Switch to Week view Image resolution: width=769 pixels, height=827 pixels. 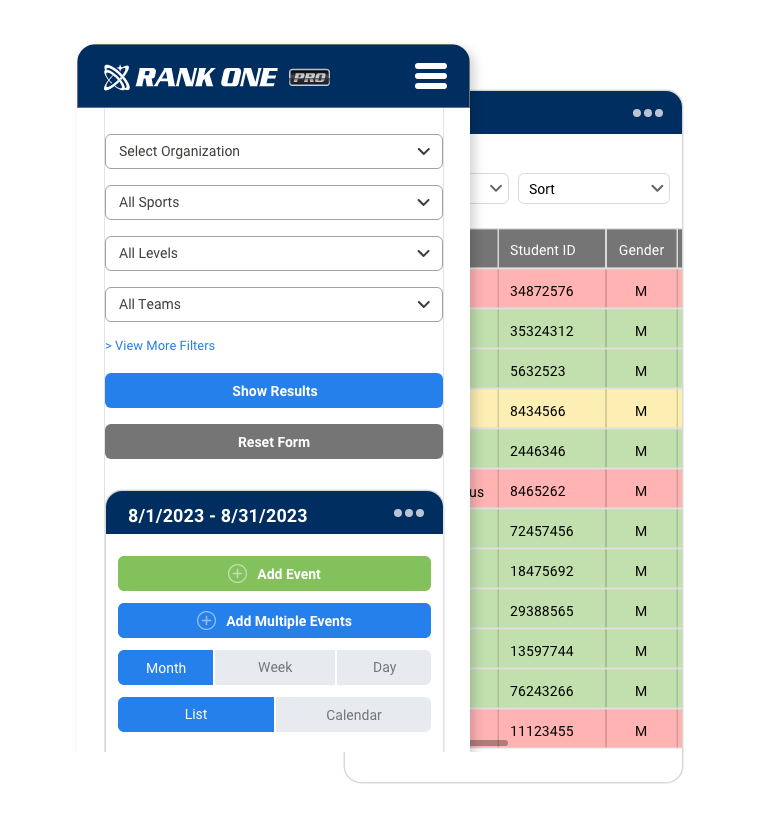275,668
